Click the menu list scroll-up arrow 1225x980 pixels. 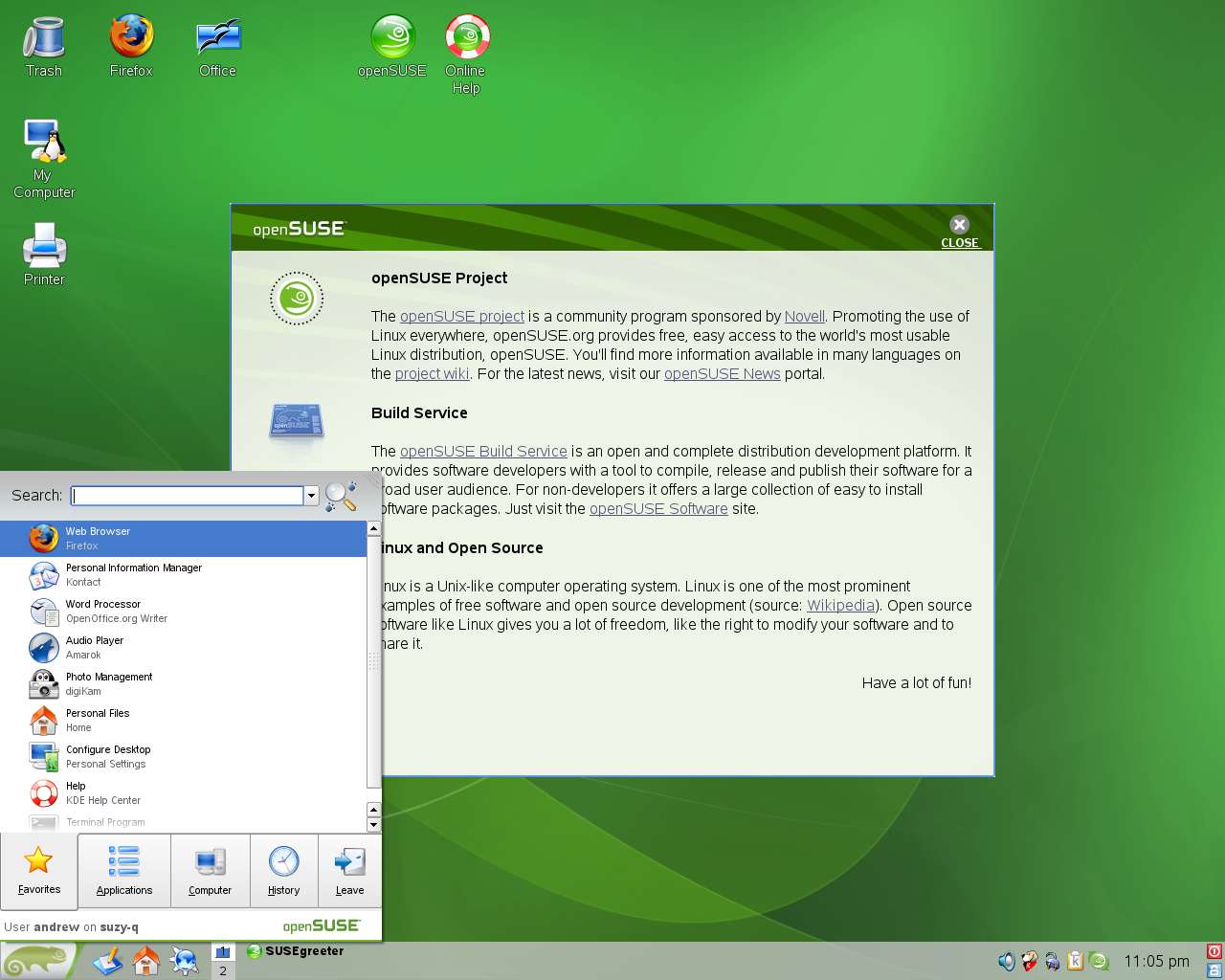373,528
